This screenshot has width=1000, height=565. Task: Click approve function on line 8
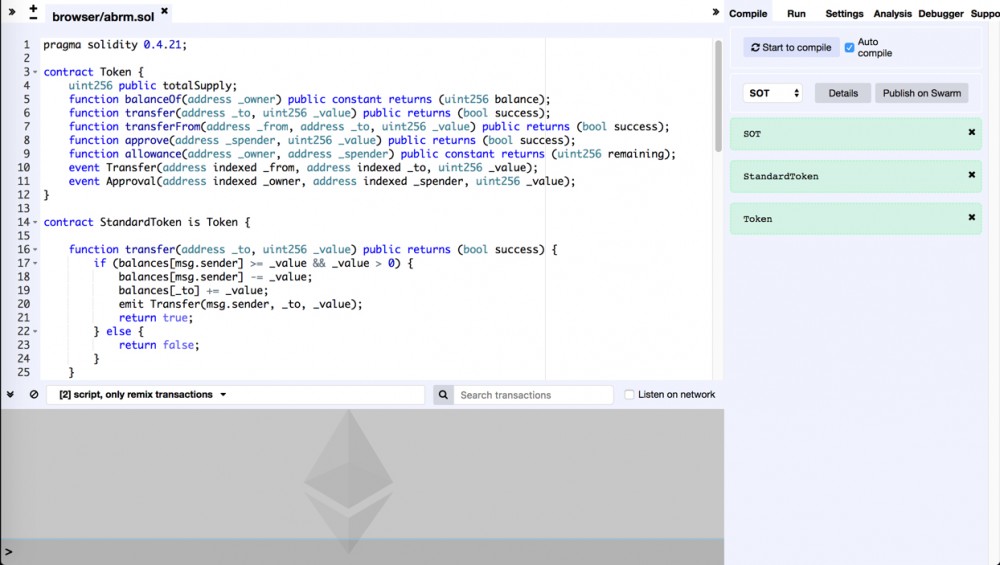coord(322,140)
